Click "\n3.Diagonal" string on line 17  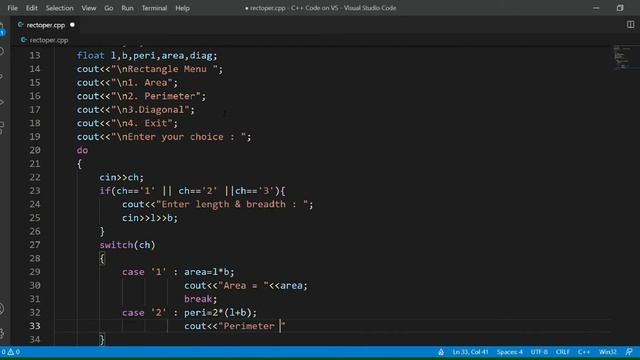pyautogui.click(x=150, y=109)
